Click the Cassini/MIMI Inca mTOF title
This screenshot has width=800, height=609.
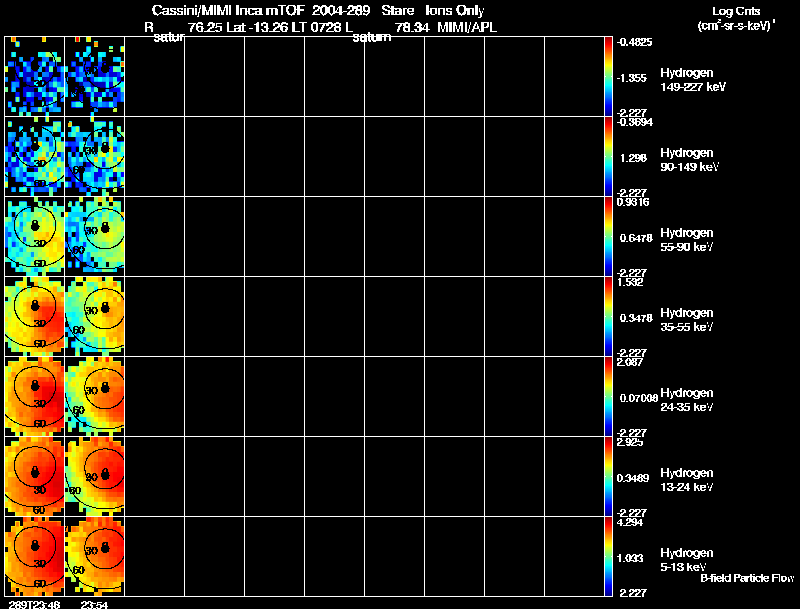pos(228,10)
